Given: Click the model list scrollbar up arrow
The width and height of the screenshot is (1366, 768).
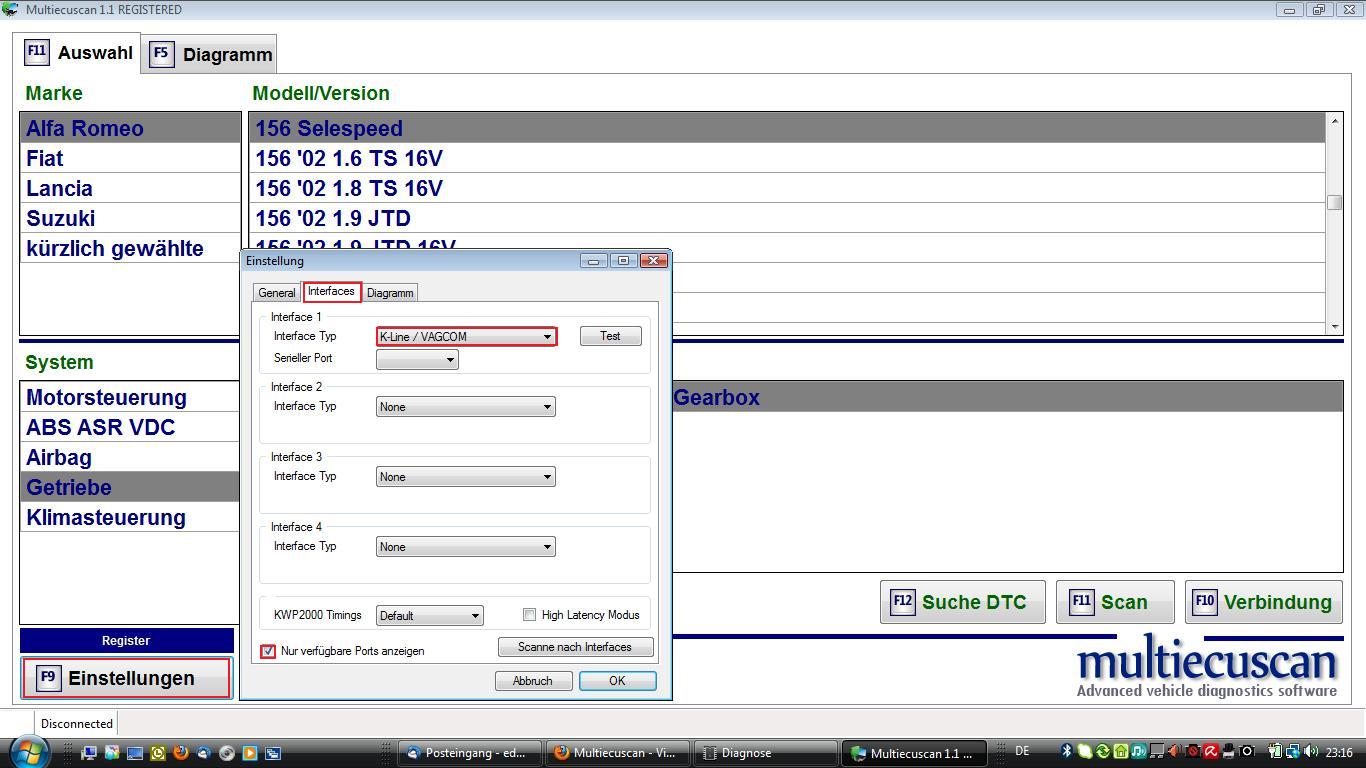Looking at the screenshot, I should click(1334, 121).
